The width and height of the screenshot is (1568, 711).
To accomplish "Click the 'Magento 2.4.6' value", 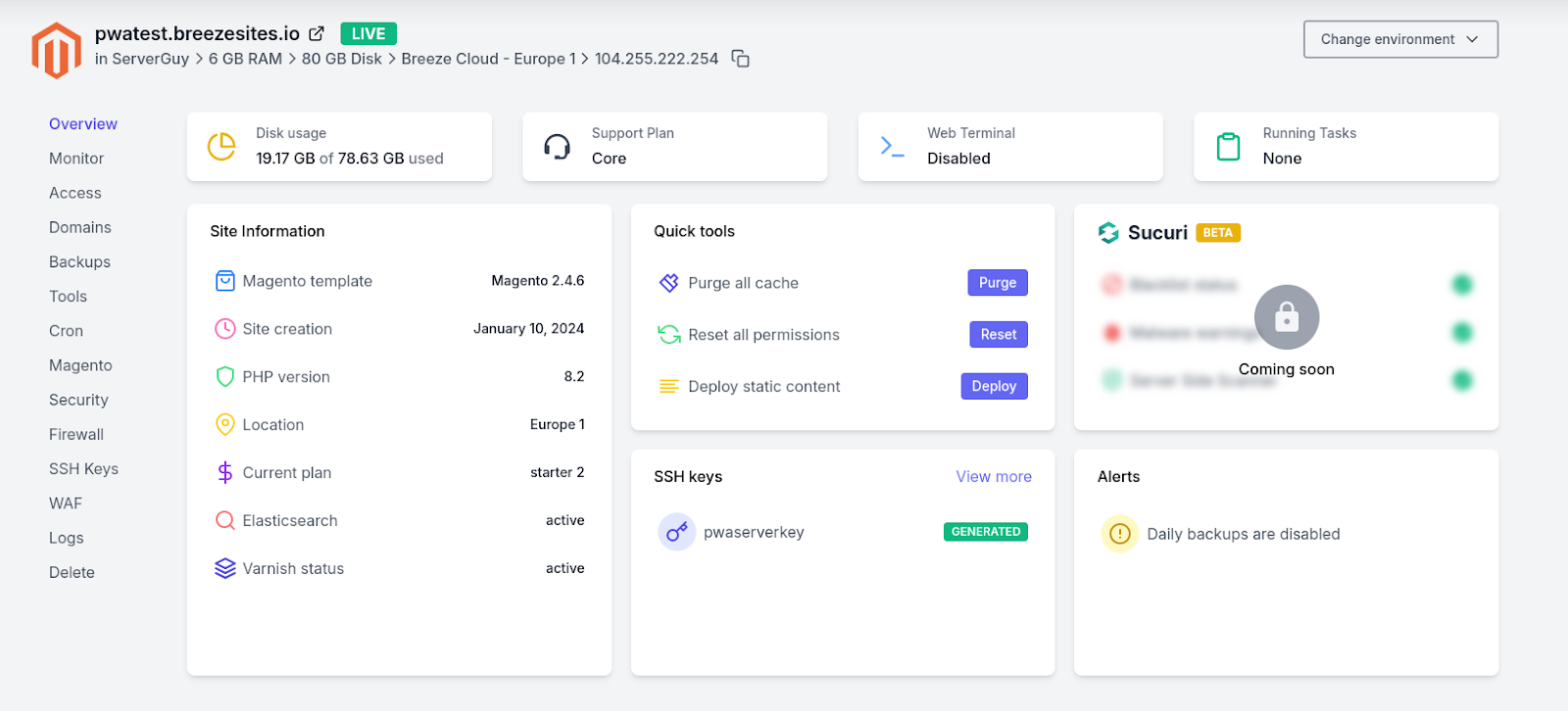I will tap(538, 281).
